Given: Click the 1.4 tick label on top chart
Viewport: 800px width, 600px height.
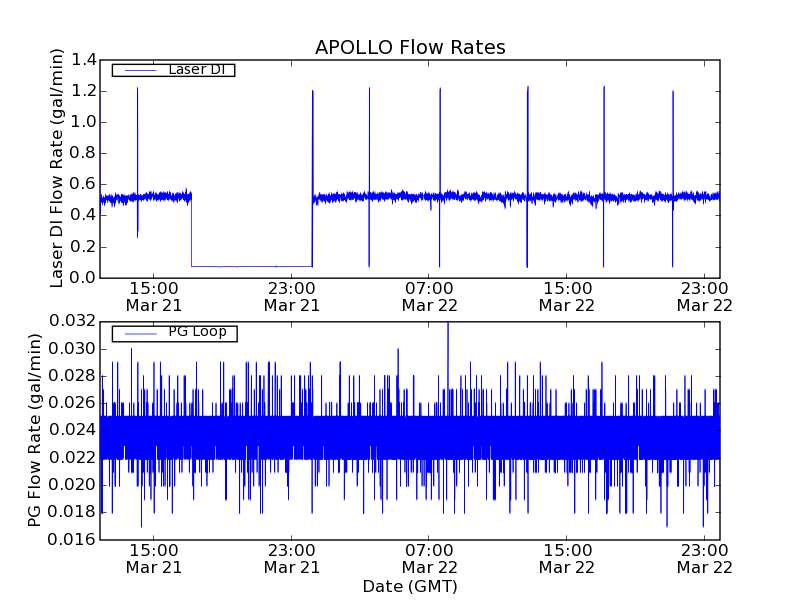Looking at the screenshot, I should click(x=83, y=60).
